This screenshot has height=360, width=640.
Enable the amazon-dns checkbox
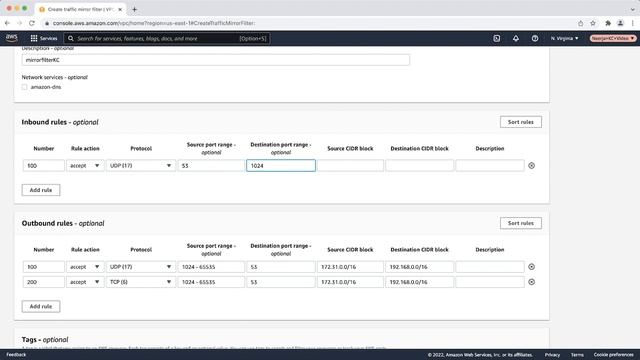pyautogui.click(x=24, y=87)
